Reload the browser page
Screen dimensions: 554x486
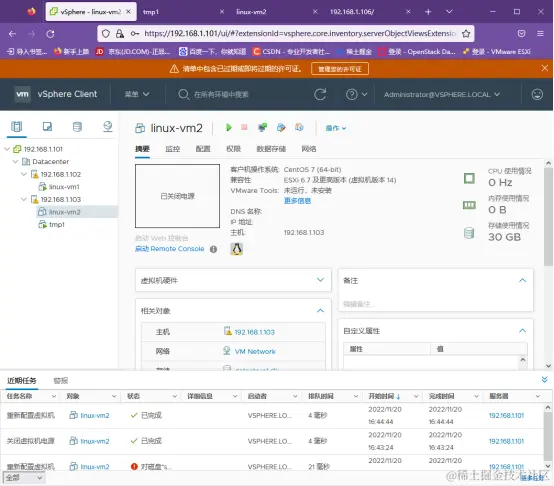click(x=50, y=34)
